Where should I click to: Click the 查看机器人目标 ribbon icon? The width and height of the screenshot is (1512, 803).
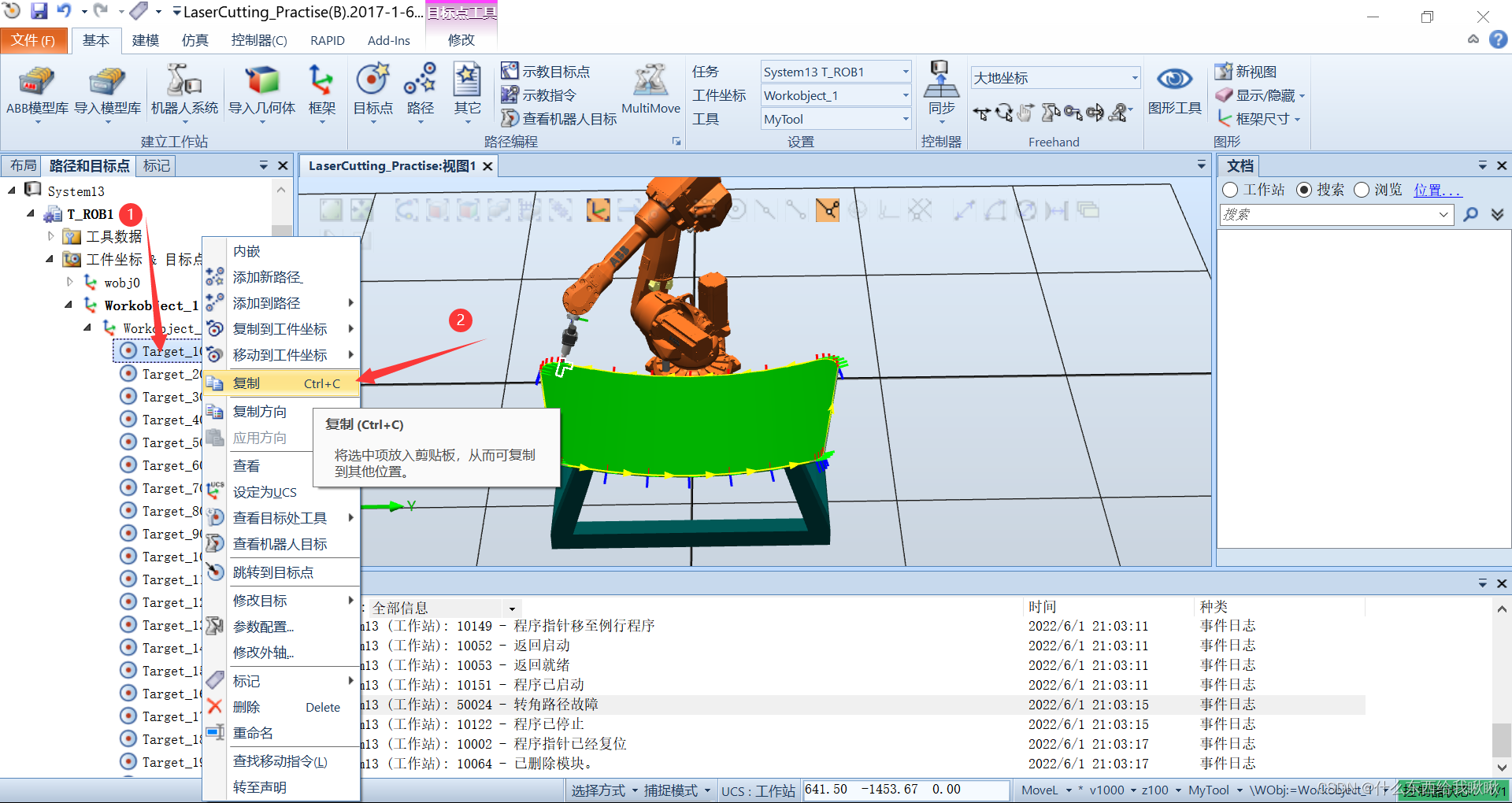point(559,118)
